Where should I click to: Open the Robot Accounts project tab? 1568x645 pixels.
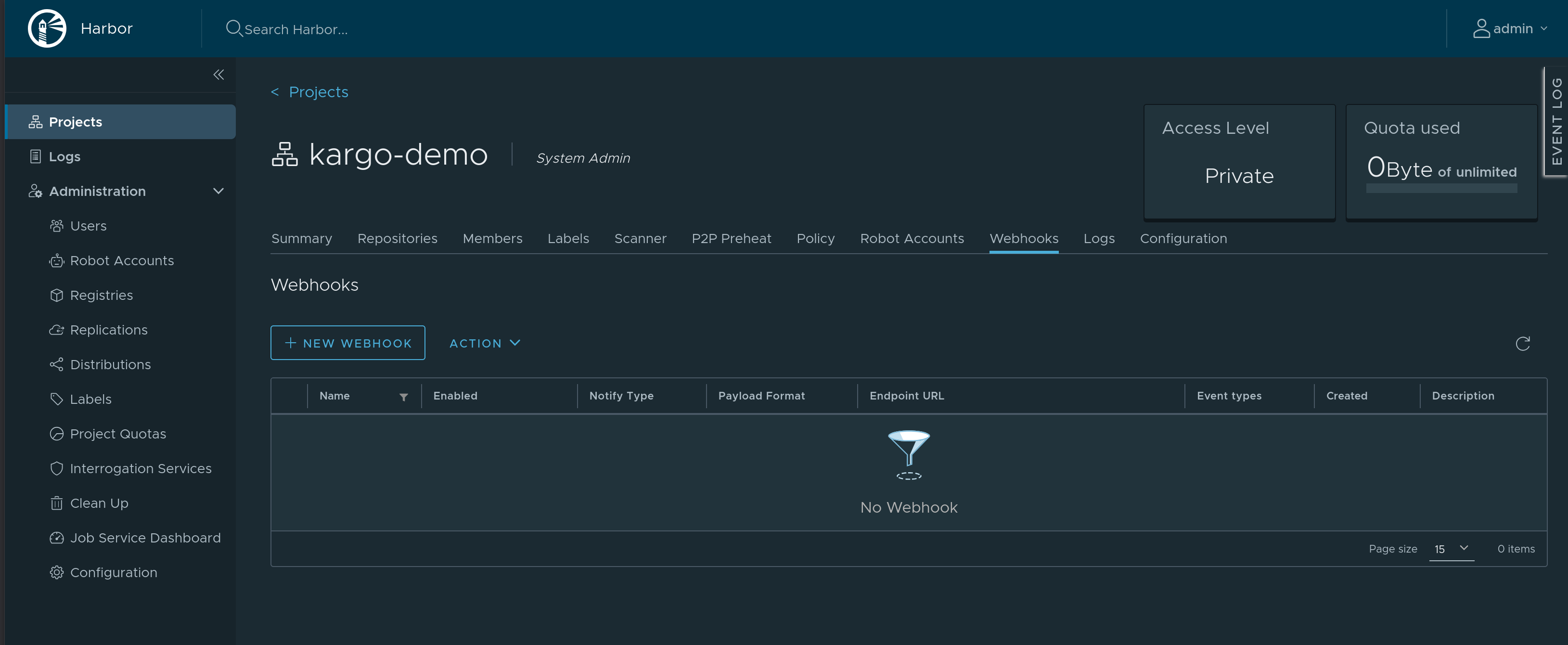tap(912, 238)
